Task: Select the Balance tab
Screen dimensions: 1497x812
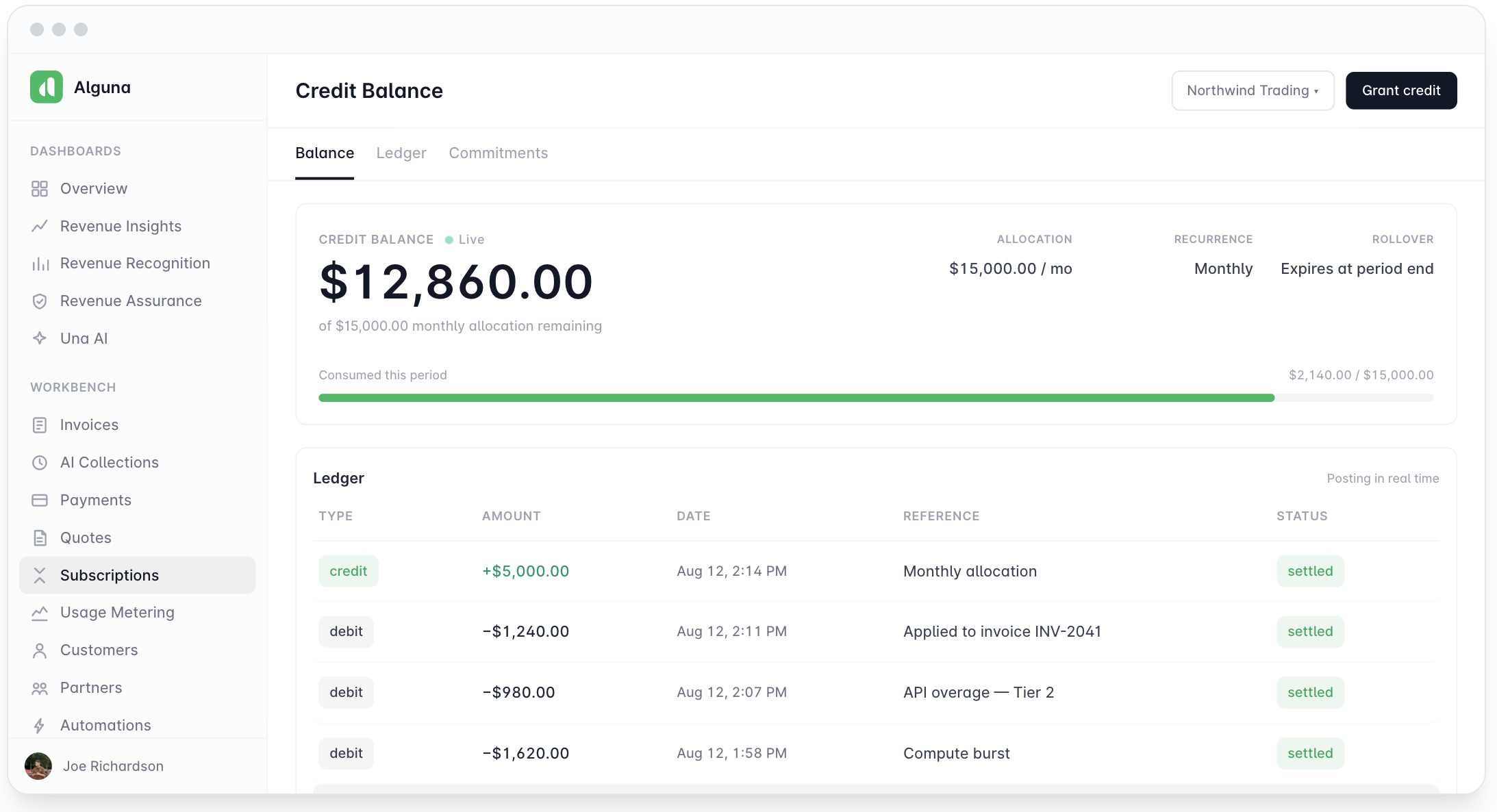Action: pyautogui.click(x=325, y=153)
